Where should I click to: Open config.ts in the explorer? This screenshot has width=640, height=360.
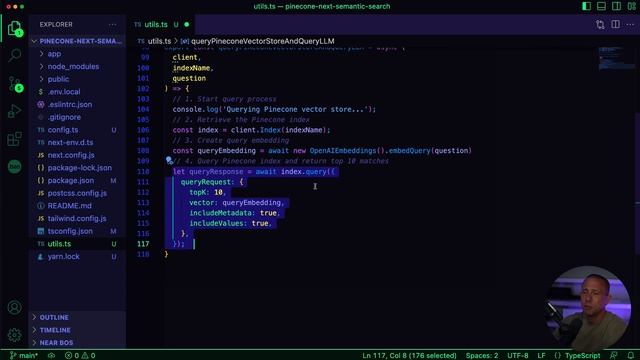pyautogui.click(x=63, y=130)
